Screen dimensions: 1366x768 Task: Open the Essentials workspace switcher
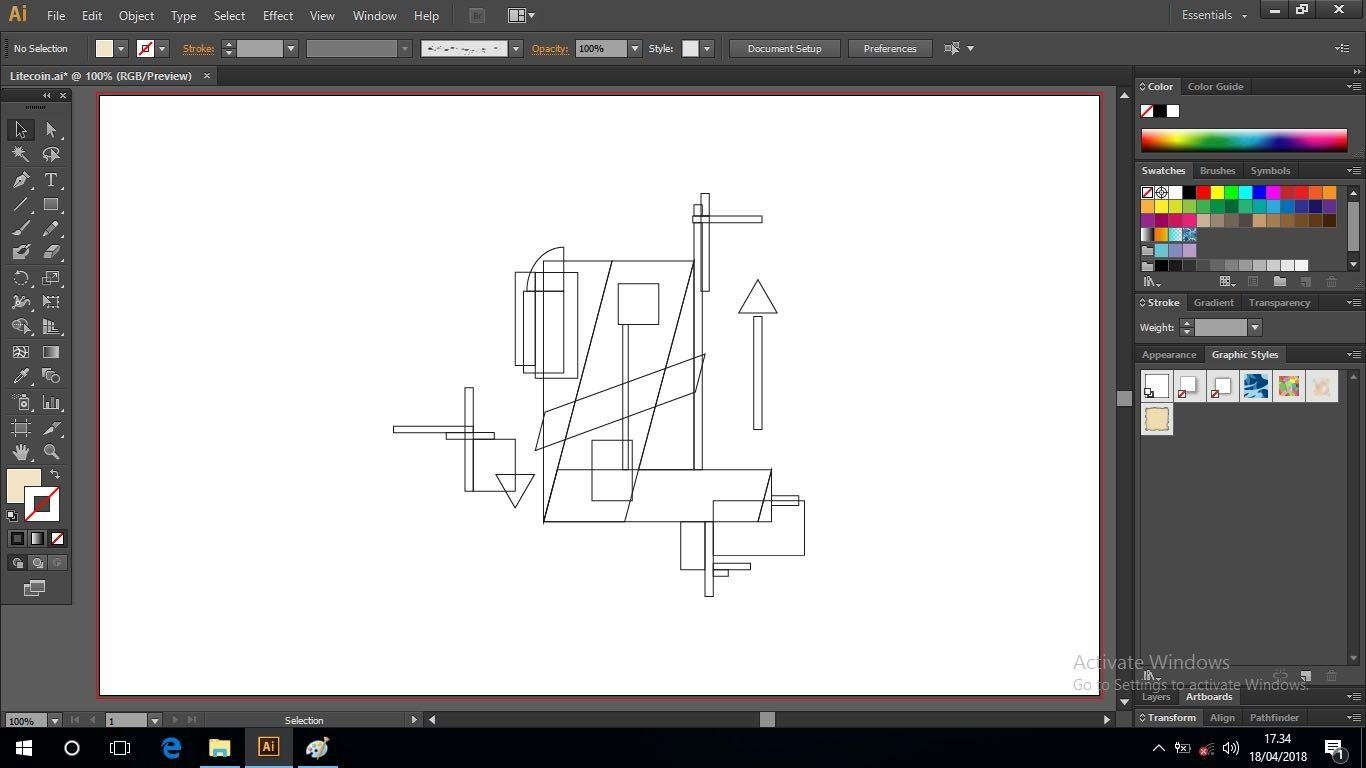click(1214, 15)
